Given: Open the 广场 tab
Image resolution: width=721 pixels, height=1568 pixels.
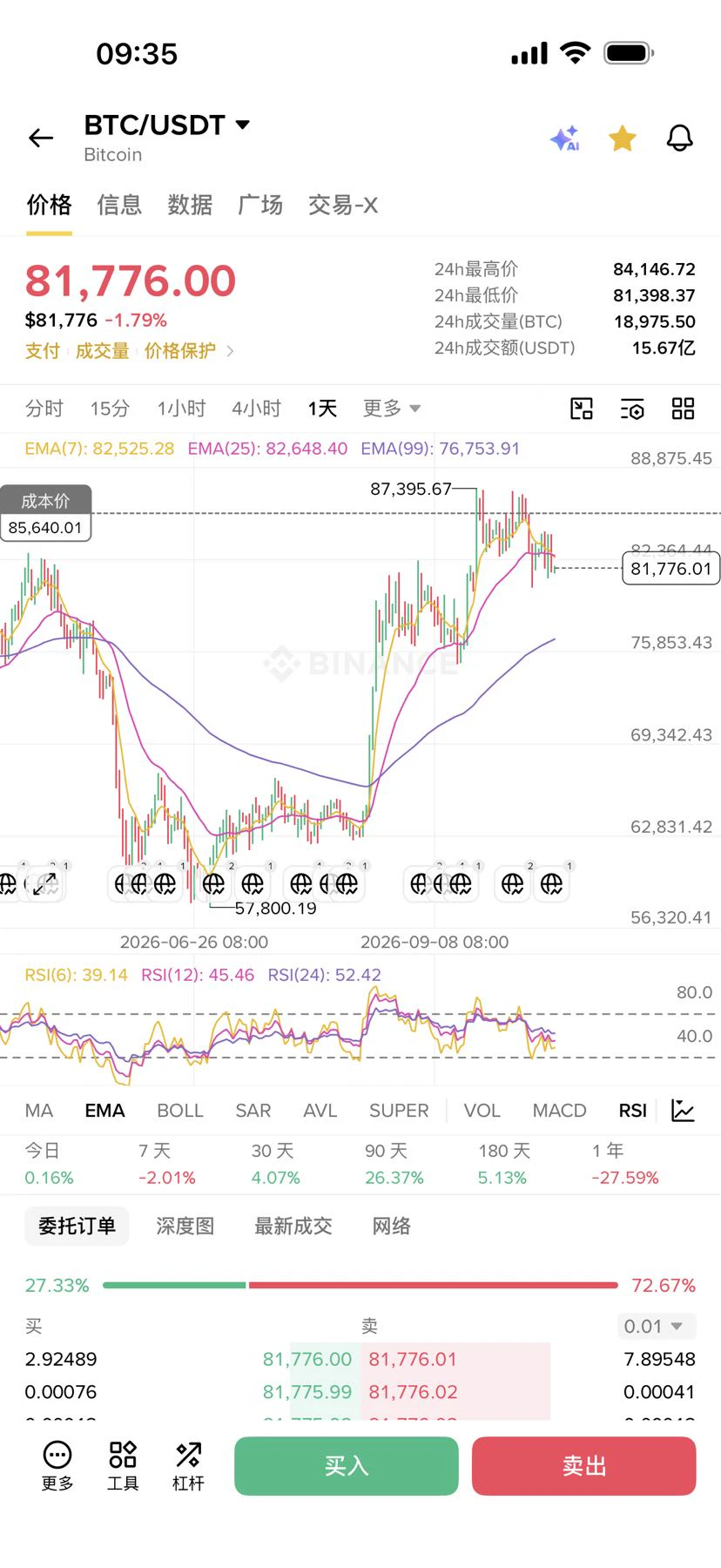Looking at the screenshot, I should coord(260,205).
